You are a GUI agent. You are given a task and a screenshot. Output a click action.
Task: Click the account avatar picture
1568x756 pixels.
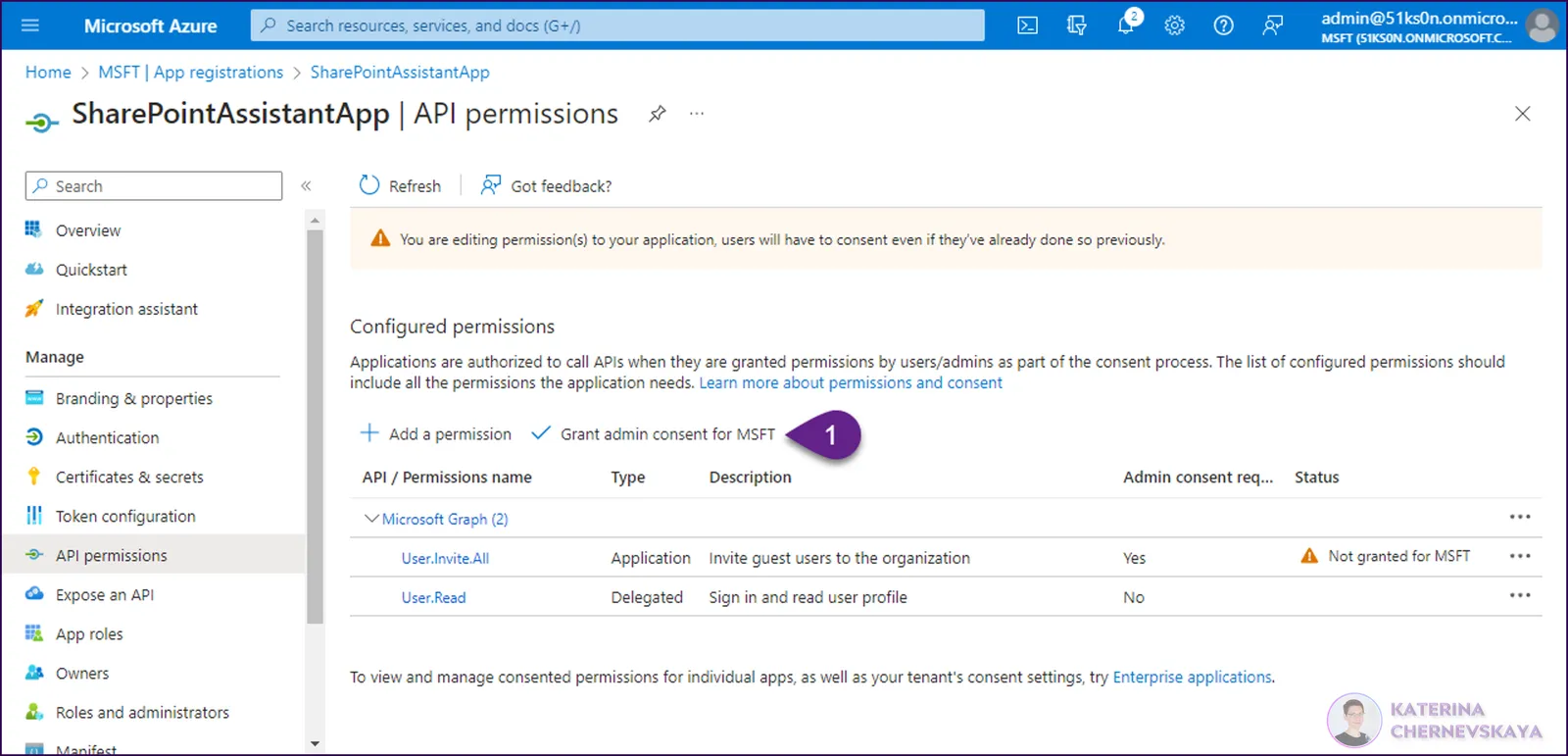tap(1542, 25)
